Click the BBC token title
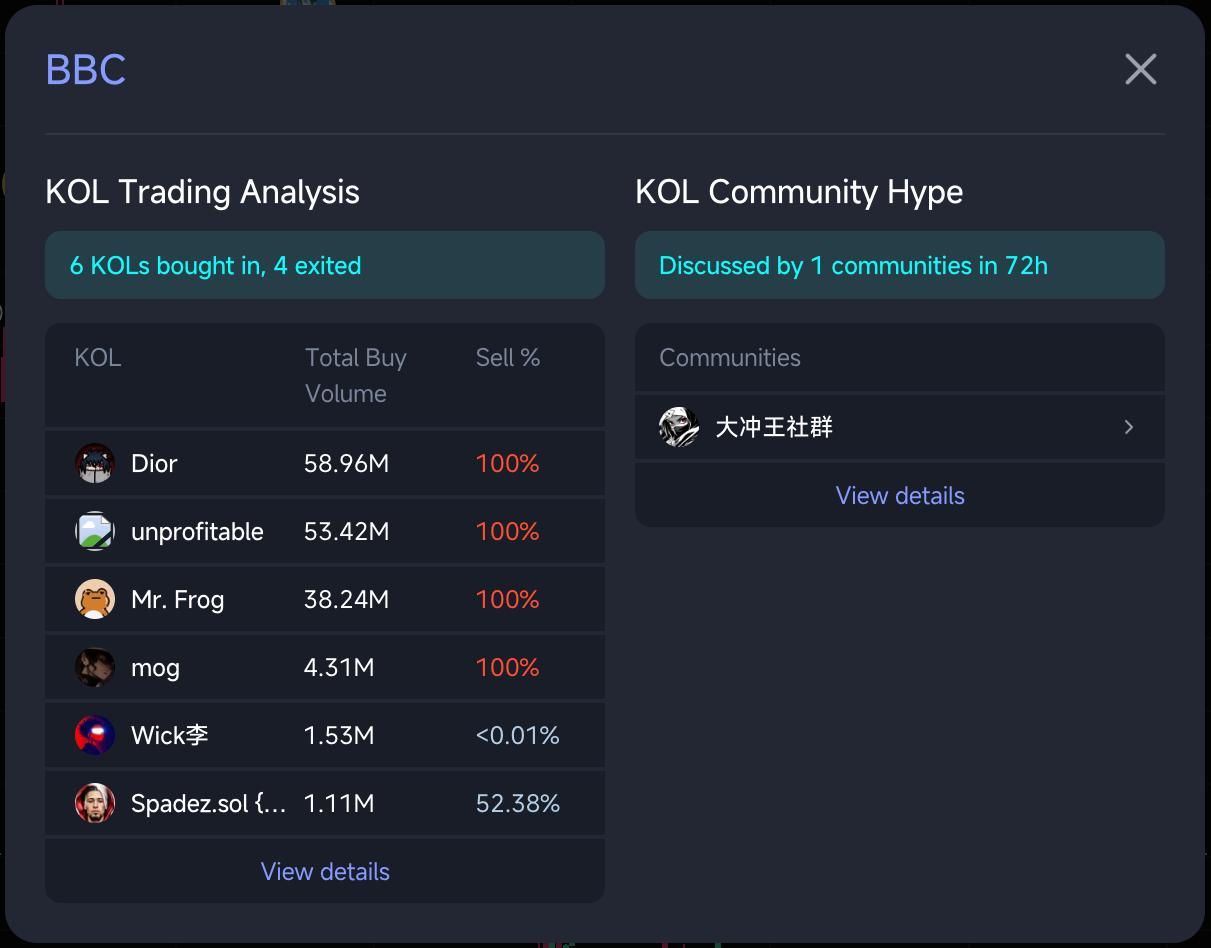The image size is (1211, 948). pos(86,70)
